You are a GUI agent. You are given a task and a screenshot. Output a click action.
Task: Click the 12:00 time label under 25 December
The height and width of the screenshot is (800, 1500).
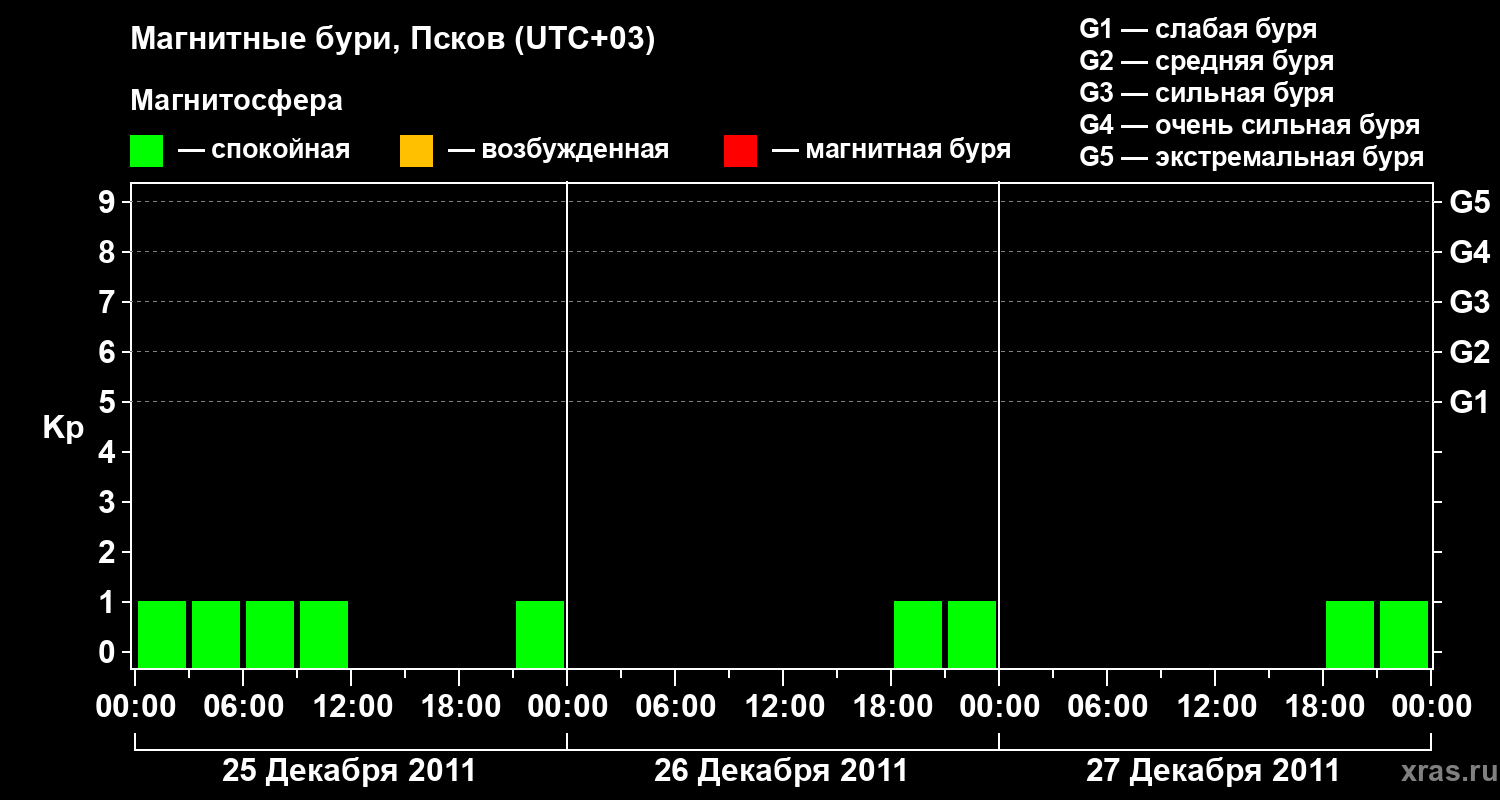(351, 707)
